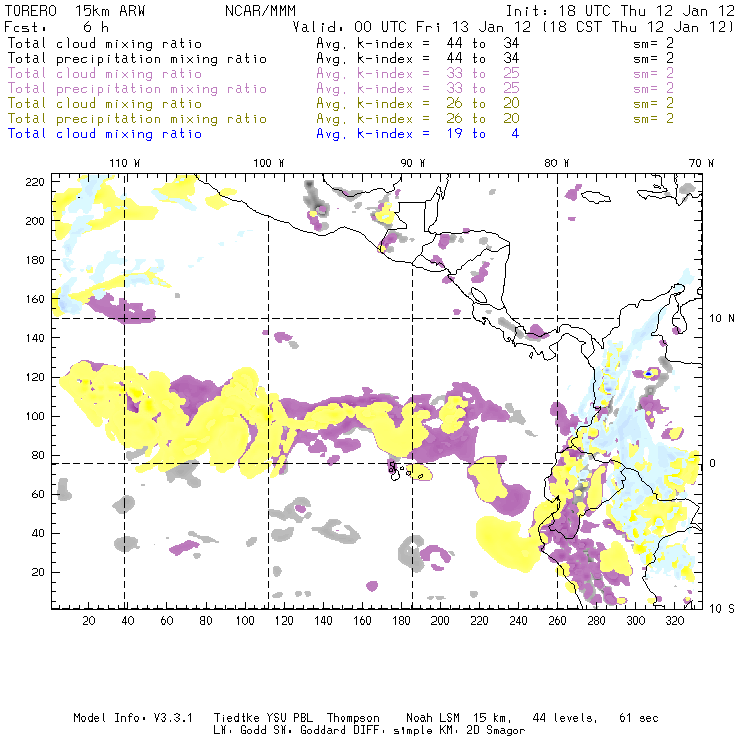The image size is (740, 740).
Task: Select the "NCAR/MMM" header label
Action: pyautogui.click(x=261, y=11)
